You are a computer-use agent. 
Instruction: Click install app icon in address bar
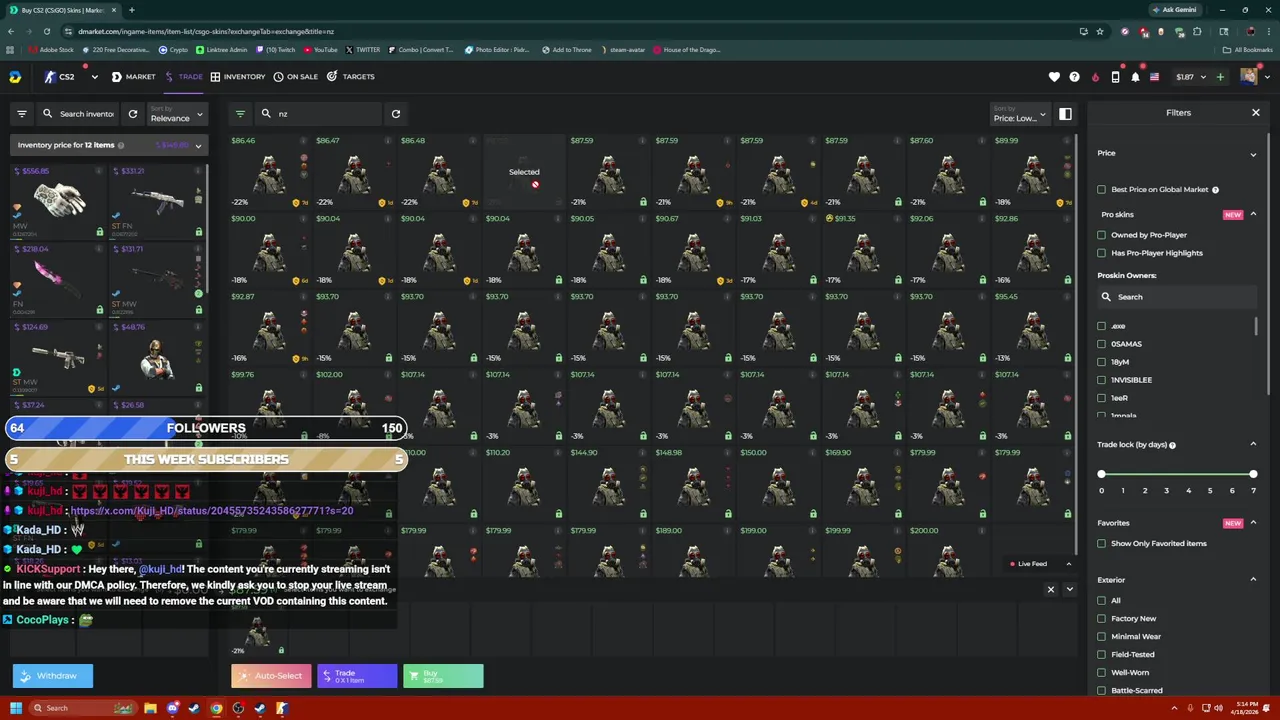[1083, 31]
